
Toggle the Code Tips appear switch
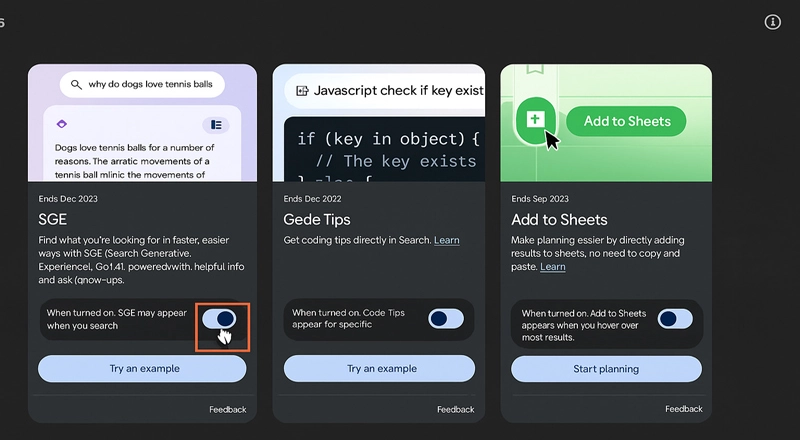coord(446,318)
